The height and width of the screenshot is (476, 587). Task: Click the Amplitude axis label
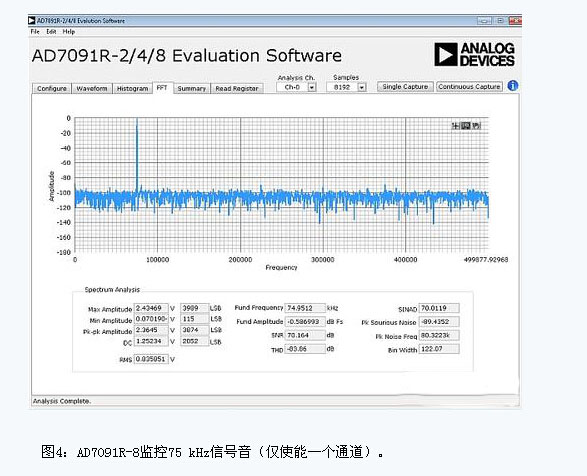[x=52, y=186]
